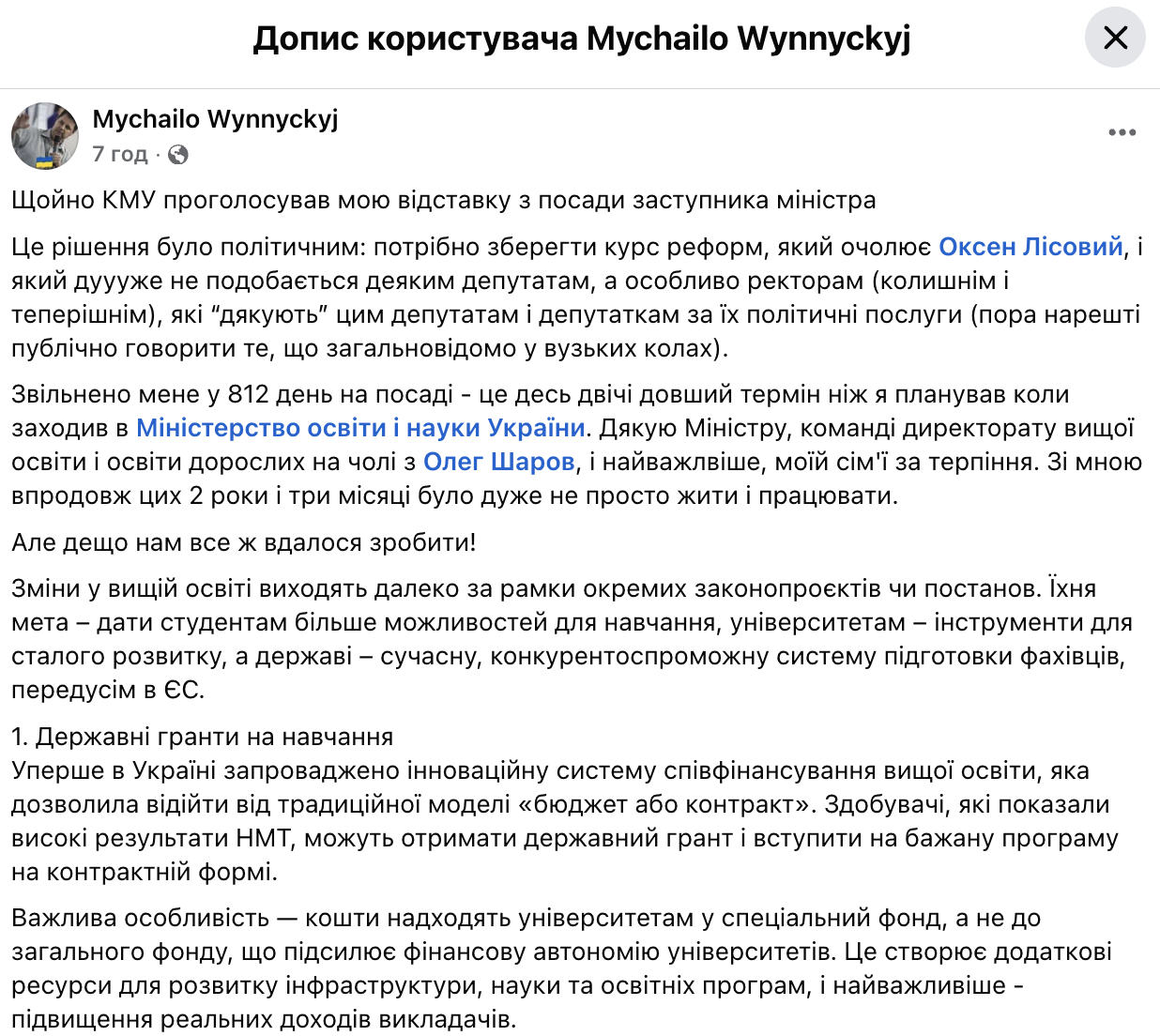Visit the Міністерство освіти і науки України page
This screenshot has height=1036, width=1160.
coord(360,427)
